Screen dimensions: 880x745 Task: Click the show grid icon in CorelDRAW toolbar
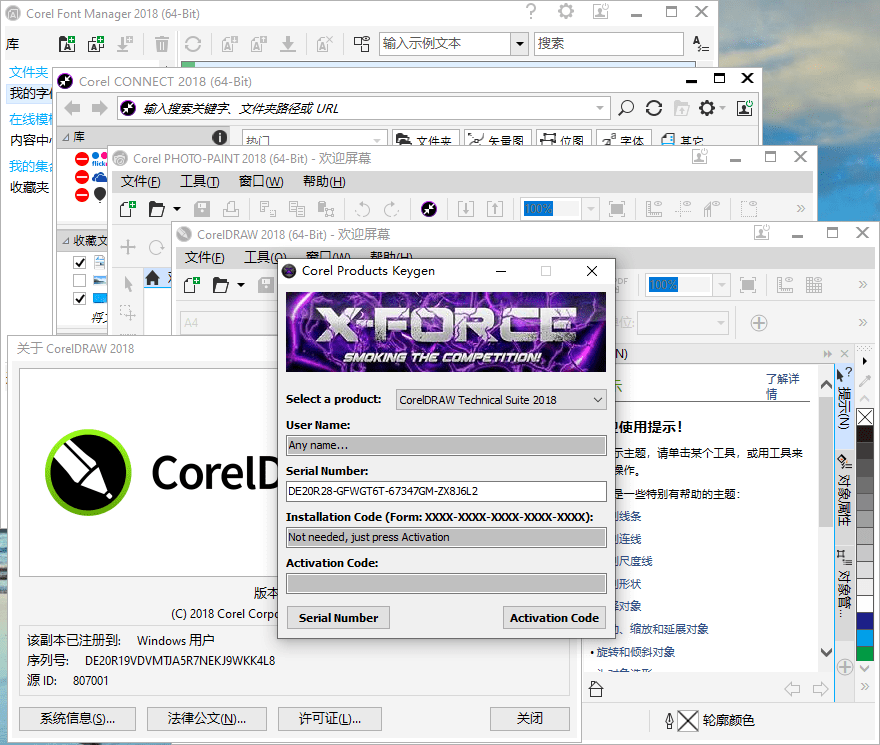(814, 285)
